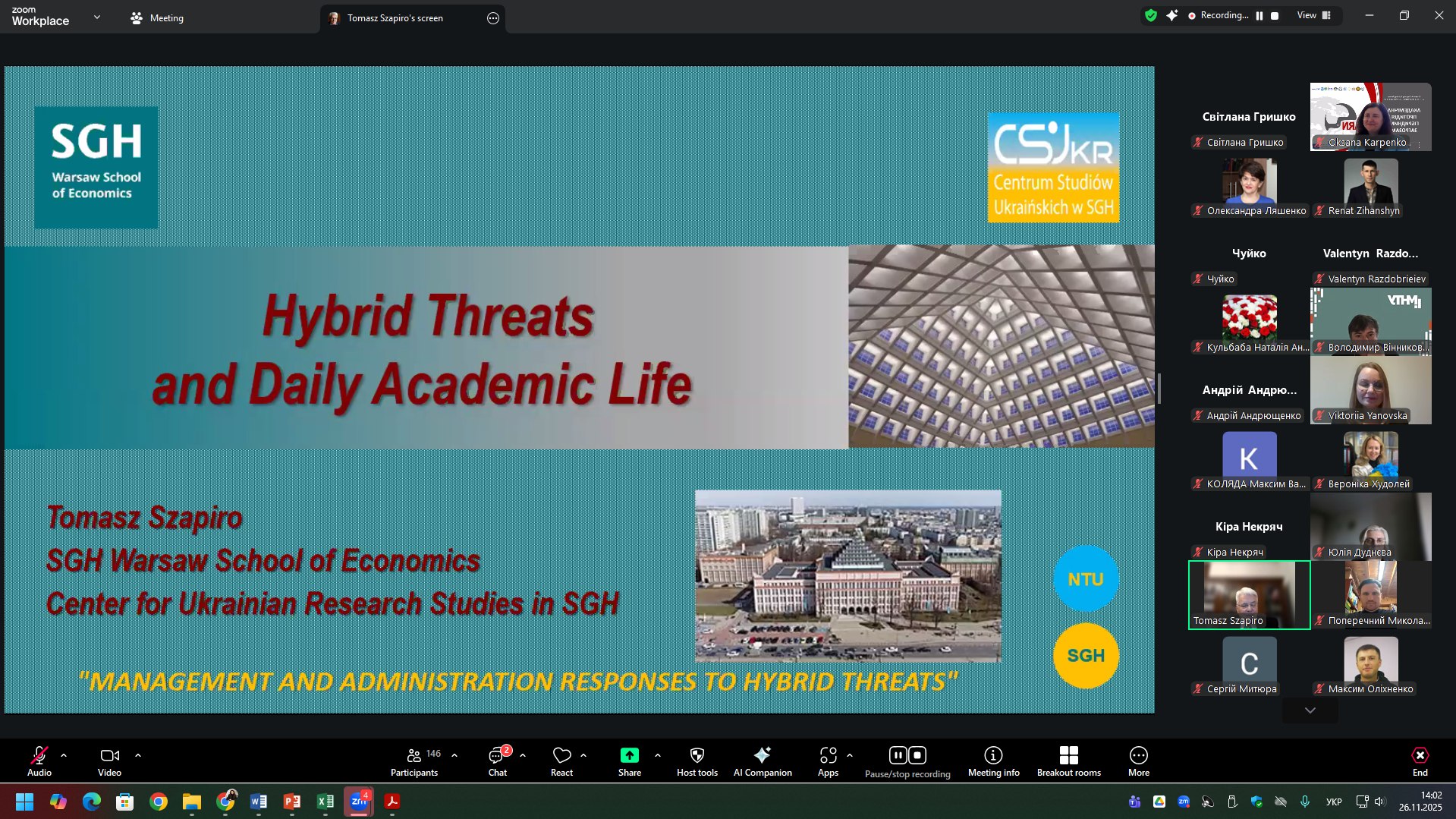Screen dimensions: 1456x819
Task: Click the AI Companion sparkle in title bar
Action: click(1172, 15)
